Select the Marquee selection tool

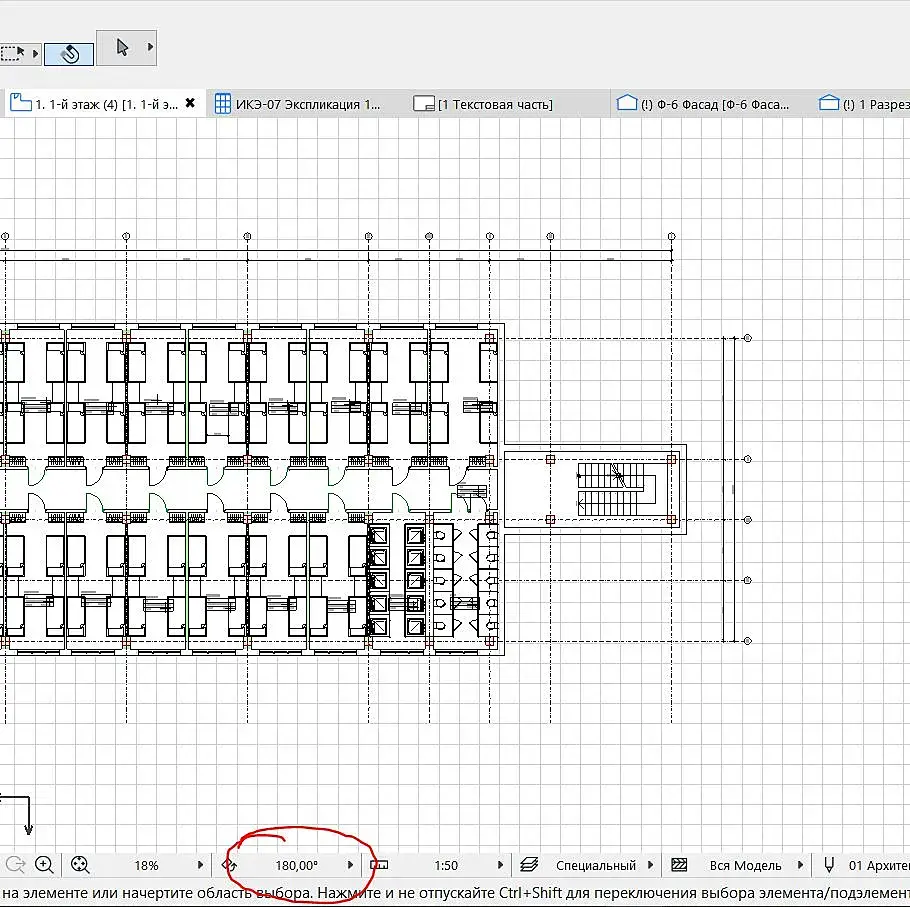(x=12, y=54)
